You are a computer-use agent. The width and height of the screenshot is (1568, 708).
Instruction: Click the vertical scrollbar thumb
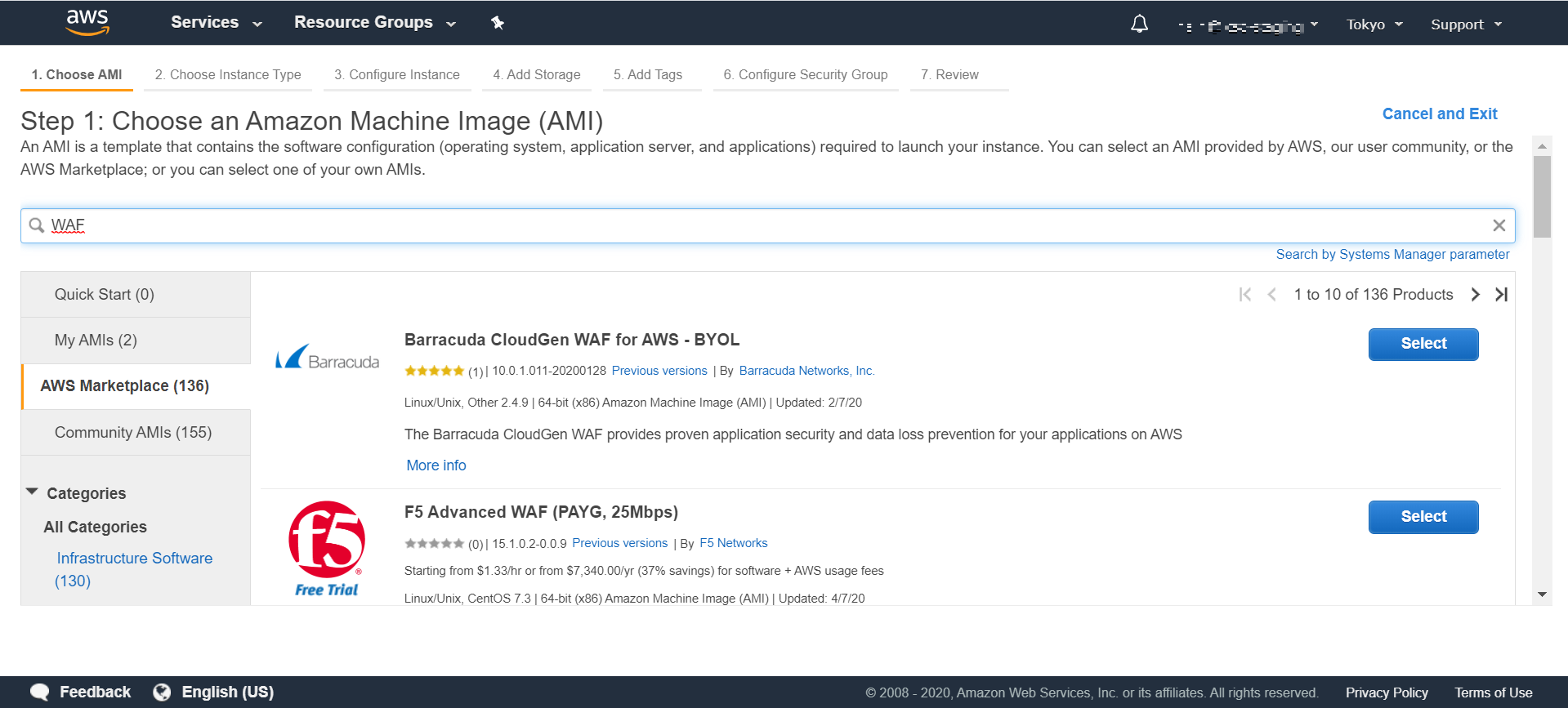pos(1542,196)
